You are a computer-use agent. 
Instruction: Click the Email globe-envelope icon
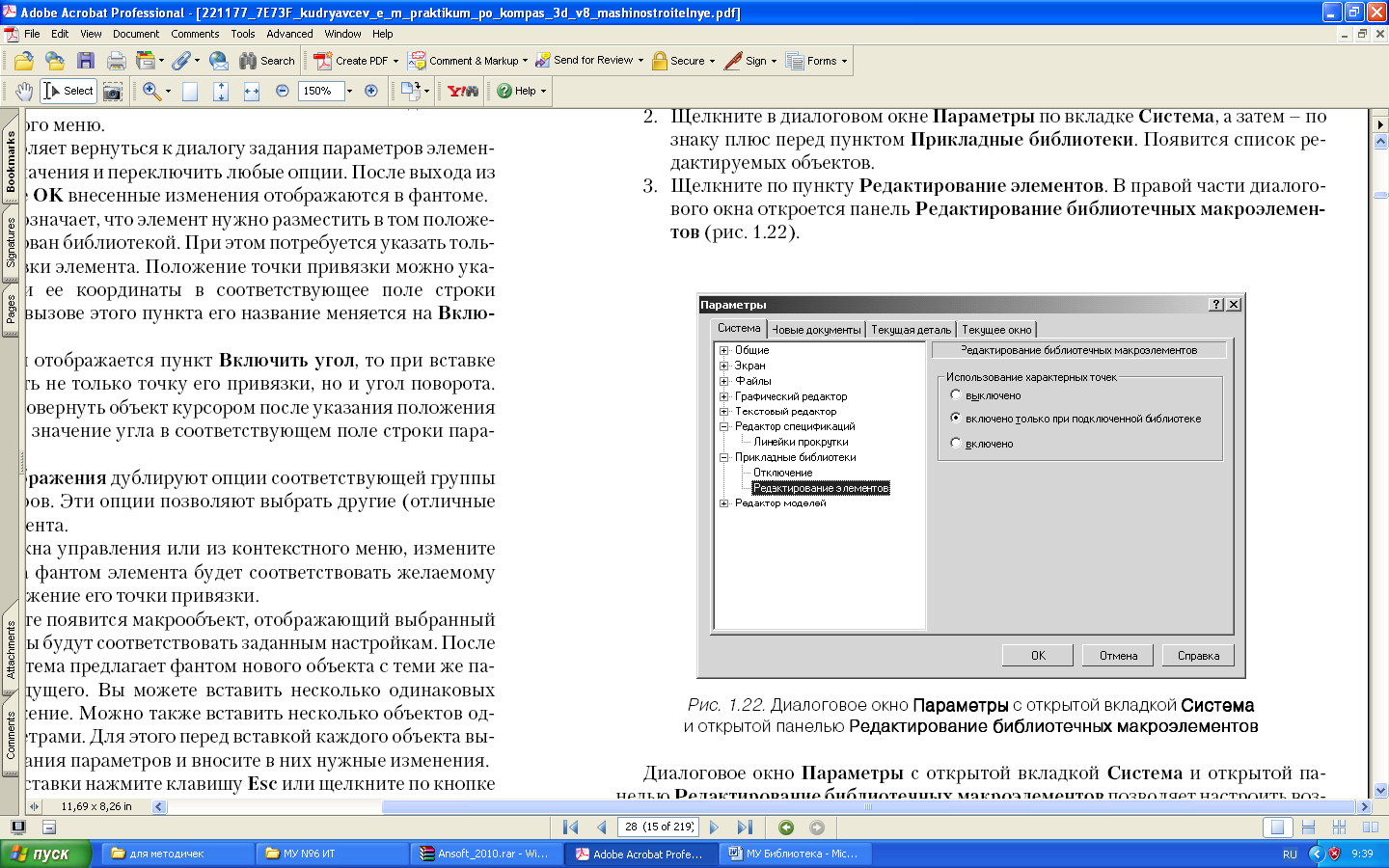coord(219,61)
